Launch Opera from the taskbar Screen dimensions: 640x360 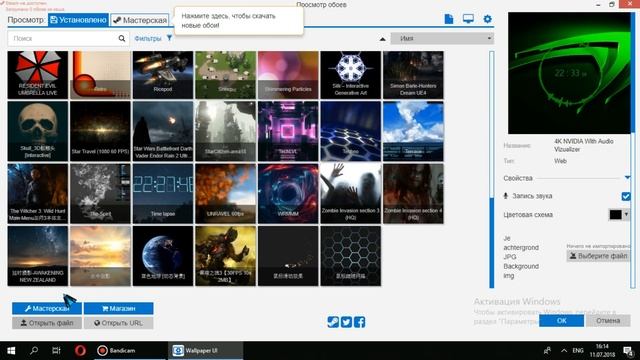(80, 351)
